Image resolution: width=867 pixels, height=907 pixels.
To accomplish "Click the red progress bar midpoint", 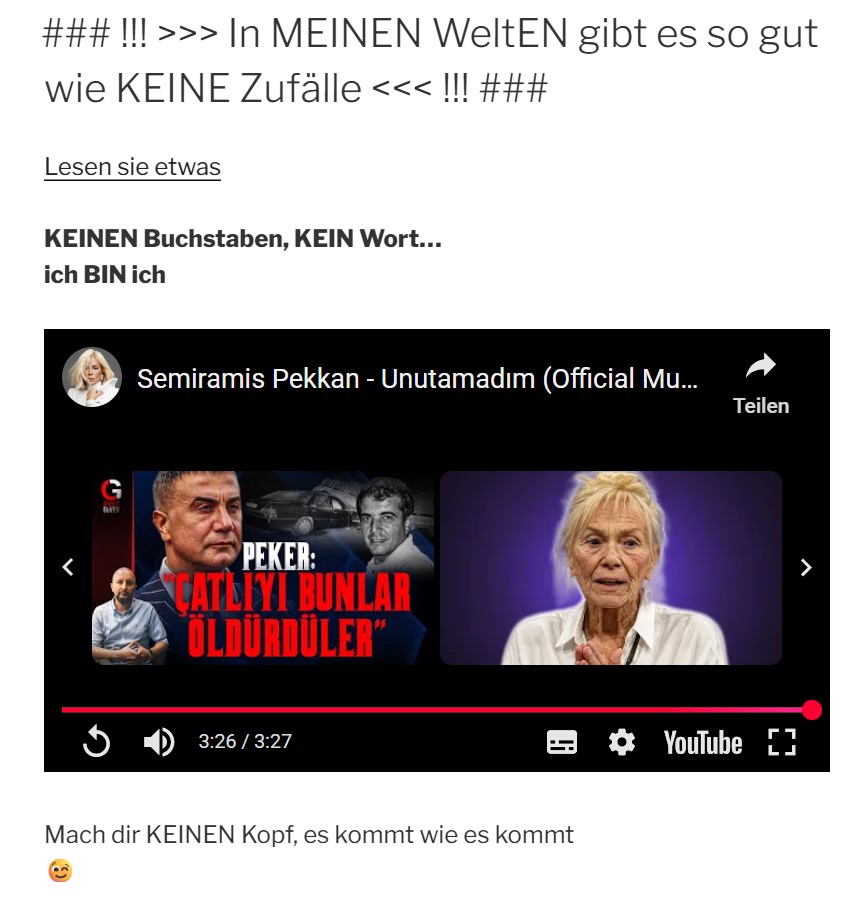I will (437, 710).
